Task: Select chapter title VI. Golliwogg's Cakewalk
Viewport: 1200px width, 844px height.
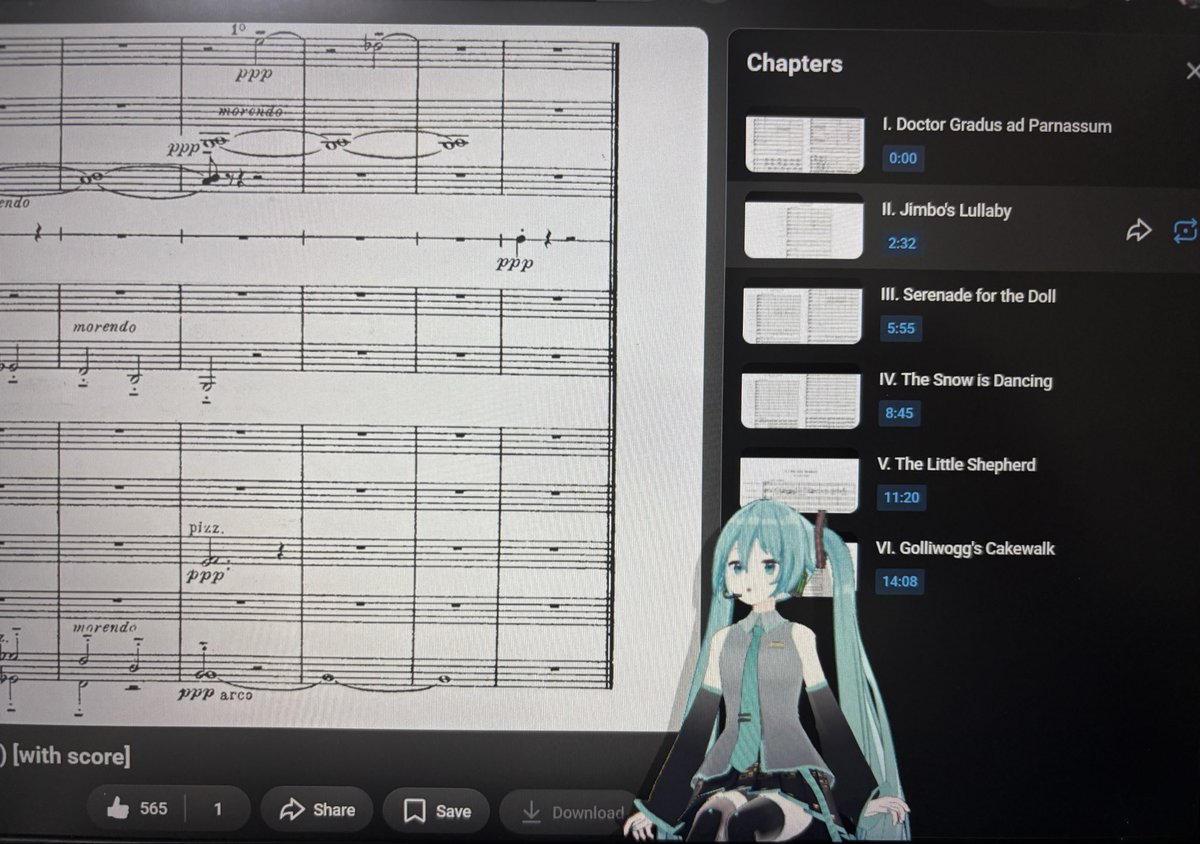Action: tap(965, 548)
